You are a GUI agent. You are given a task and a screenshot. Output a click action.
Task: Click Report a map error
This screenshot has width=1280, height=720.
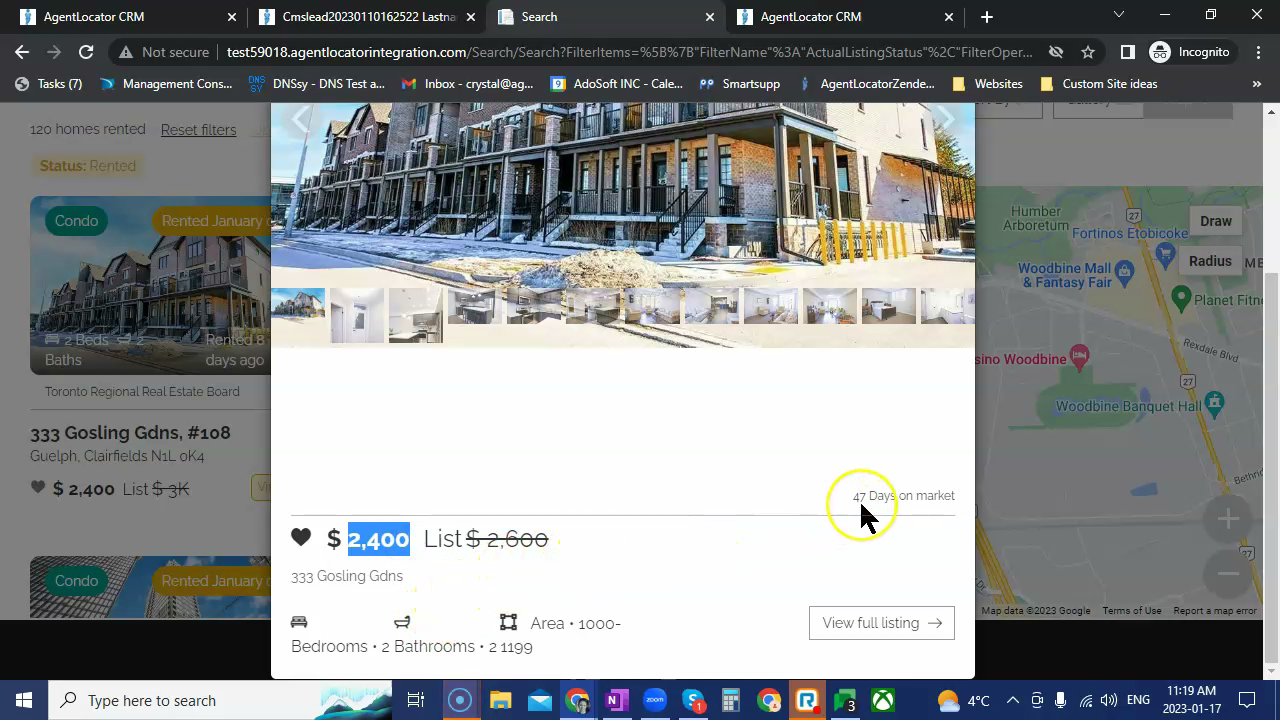pyautogui.click(x=1214, y=611)
